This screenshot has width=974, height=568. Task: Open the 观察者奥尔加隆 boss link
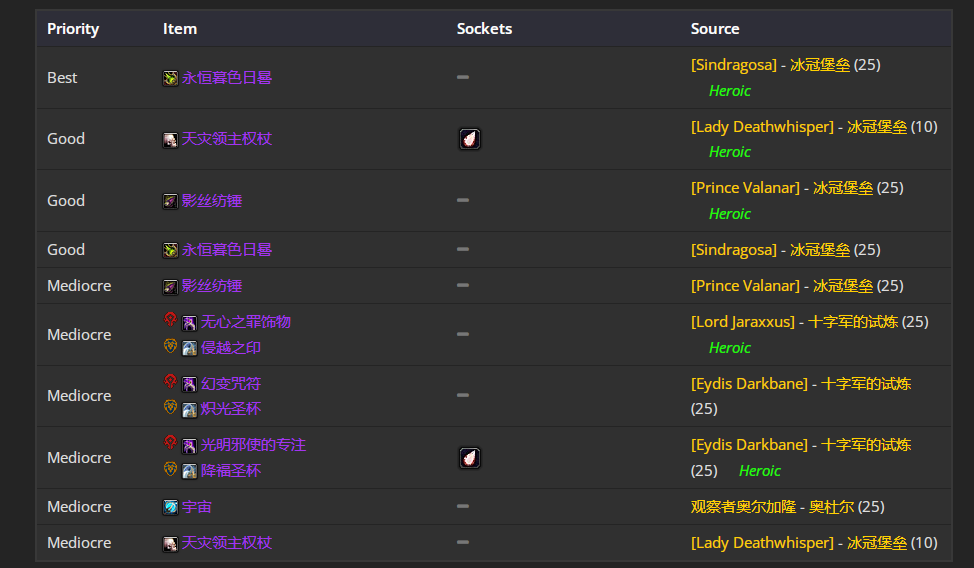coord(741,507)
